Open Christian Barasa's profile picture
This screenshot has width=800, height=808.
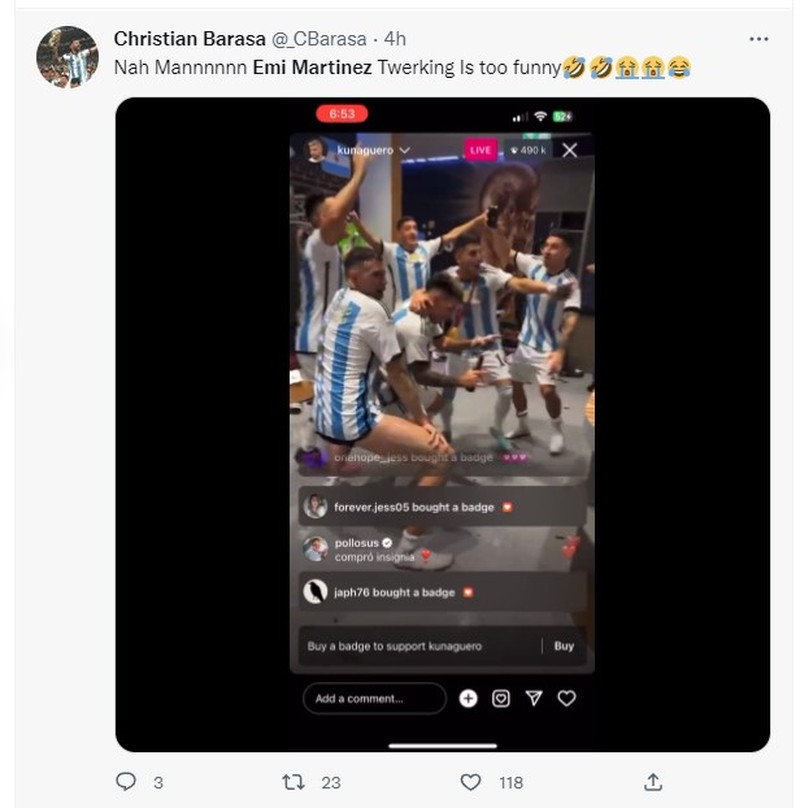[67, 57]
